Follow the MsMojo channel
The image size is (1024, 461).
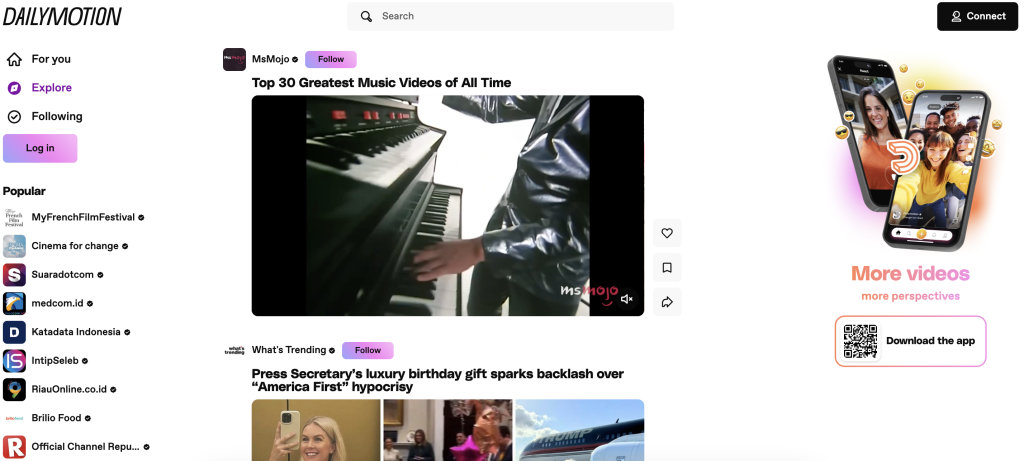click(330, 59)
